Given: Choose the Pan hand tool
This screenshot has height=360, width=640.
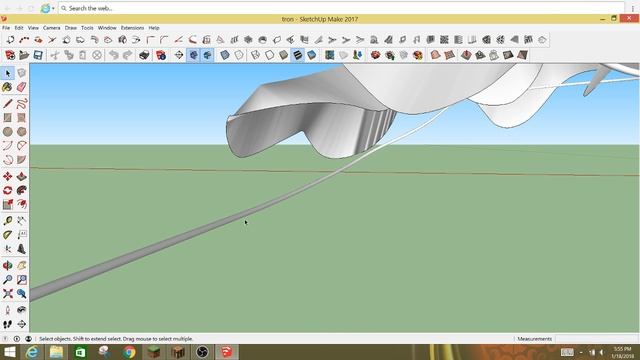Looking at the screenshot, I should [22, 266].
